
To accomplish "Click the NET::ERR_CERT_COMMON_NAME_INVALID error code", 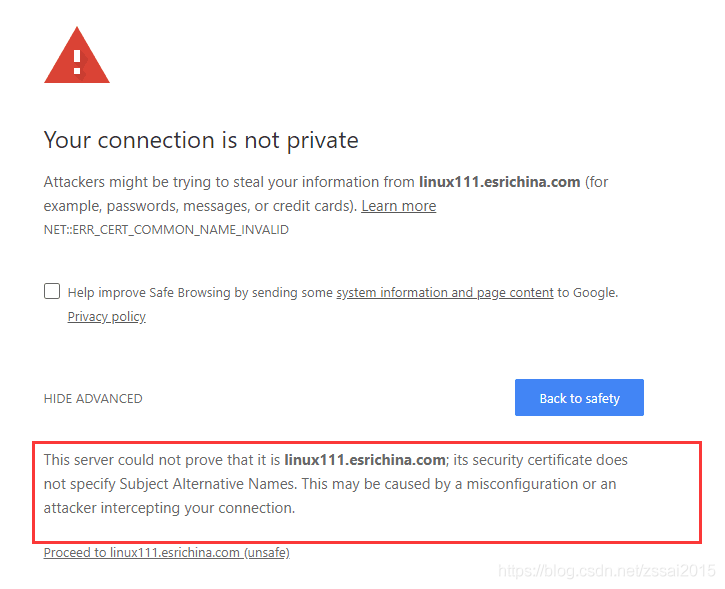I will (166, 230).
